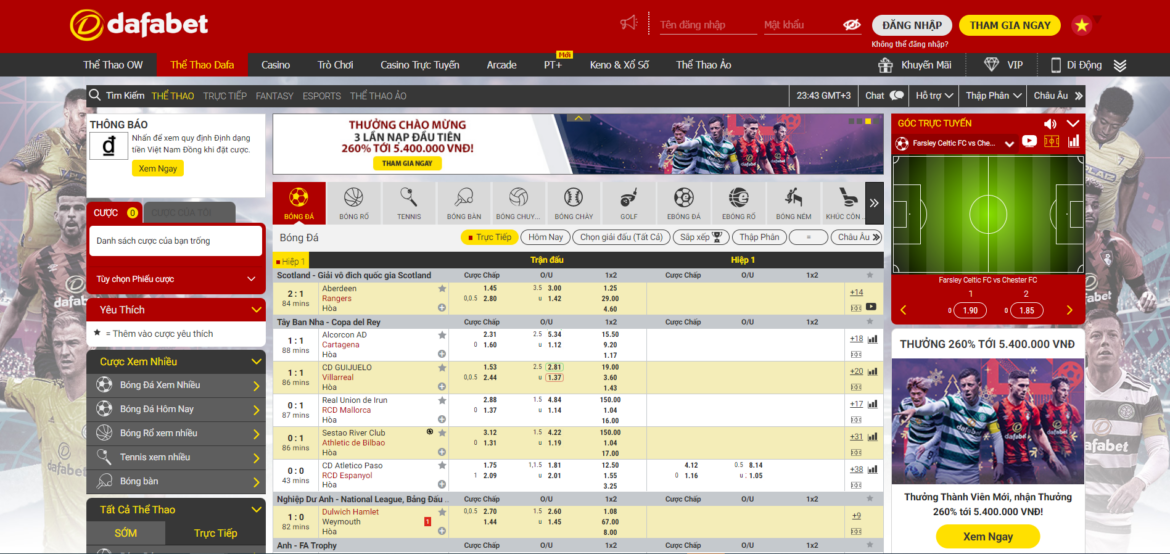Select the Bóng Ném handball icon
The width and height of the screenshot is (1170, 554).
pyautogui.click(x=793, y=203)
